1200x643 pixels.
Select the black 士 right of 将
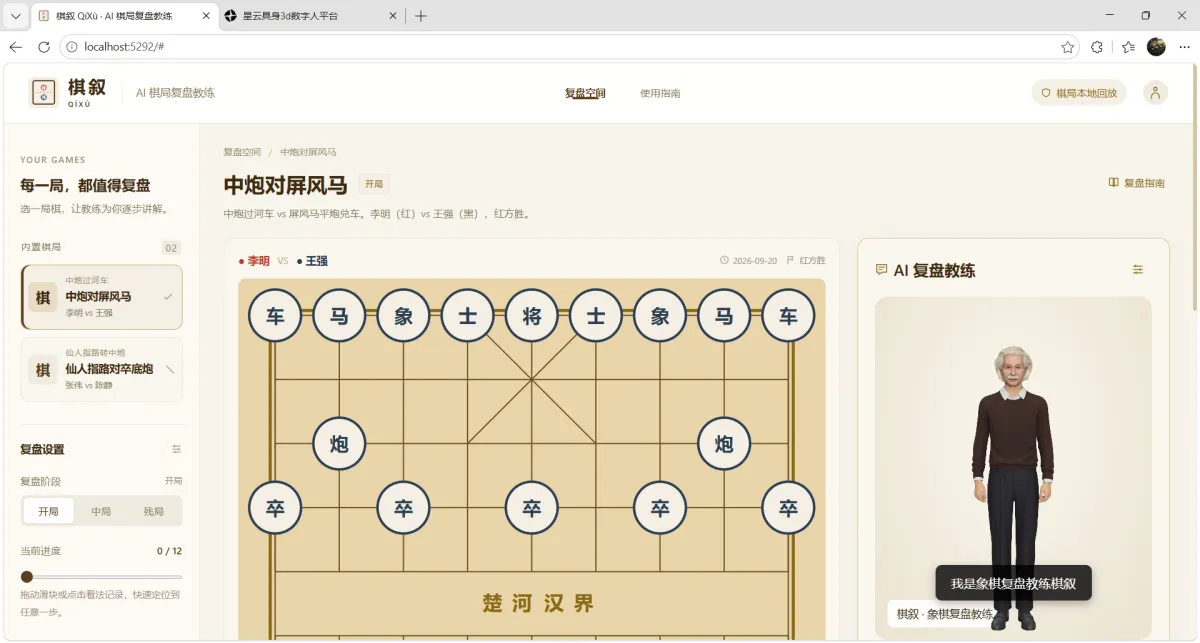[596, 316]
